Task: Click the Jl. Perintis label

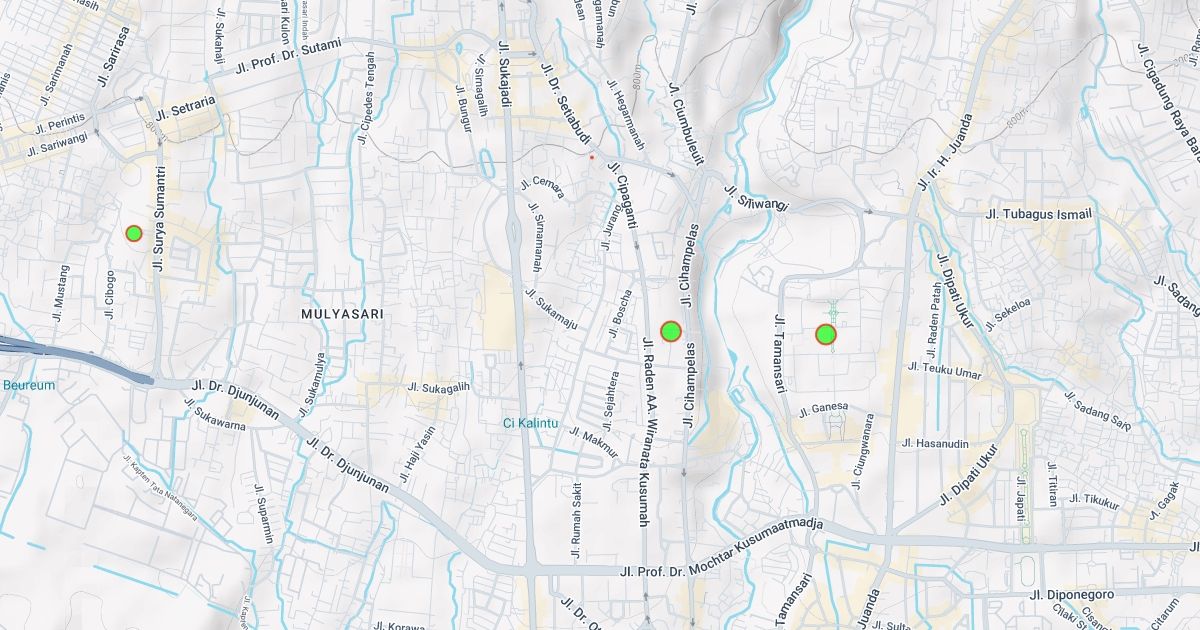Action: 60,124
